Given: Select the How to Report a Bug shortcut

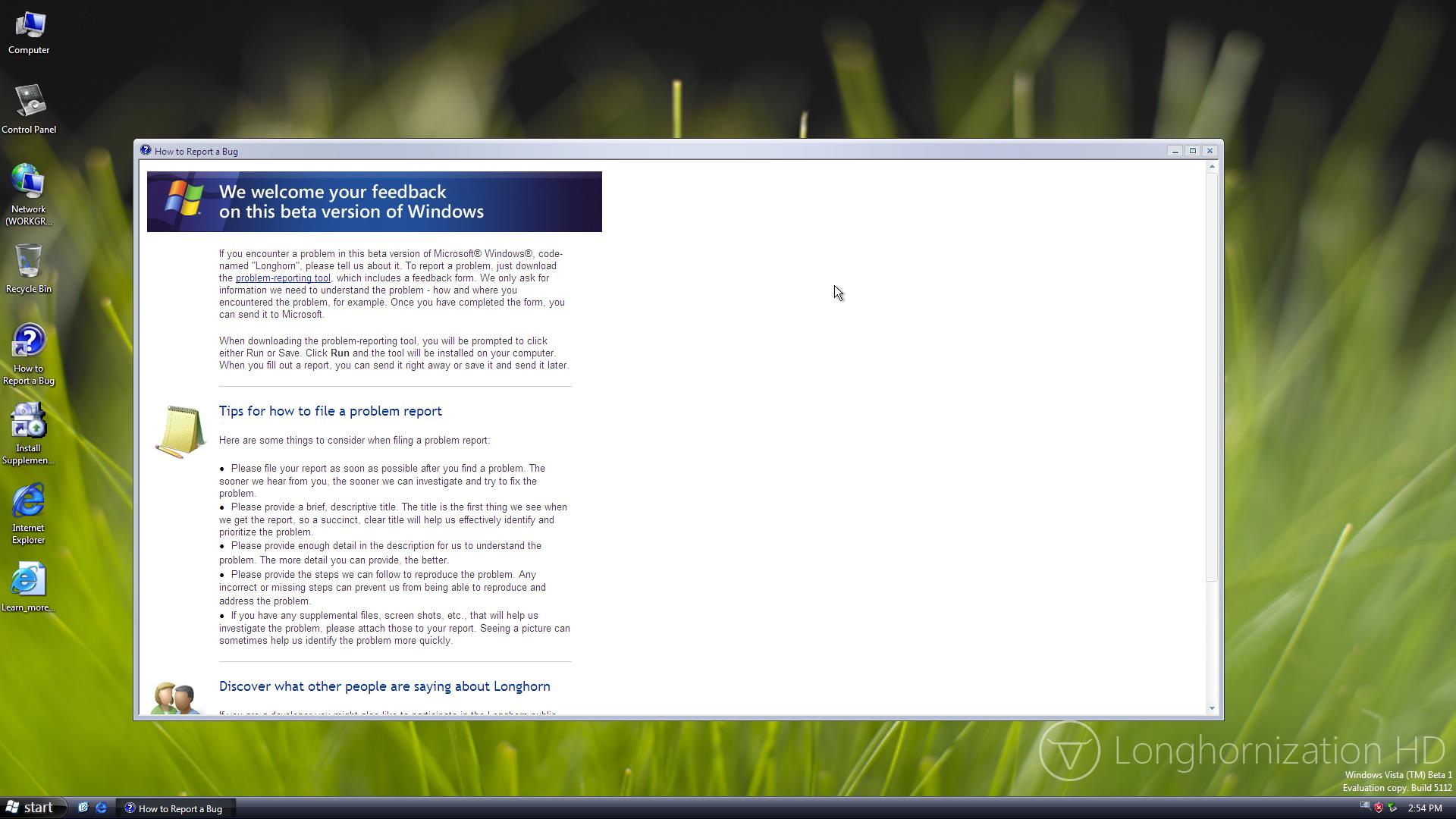Looking at the screenshot, I should (29, 353).
